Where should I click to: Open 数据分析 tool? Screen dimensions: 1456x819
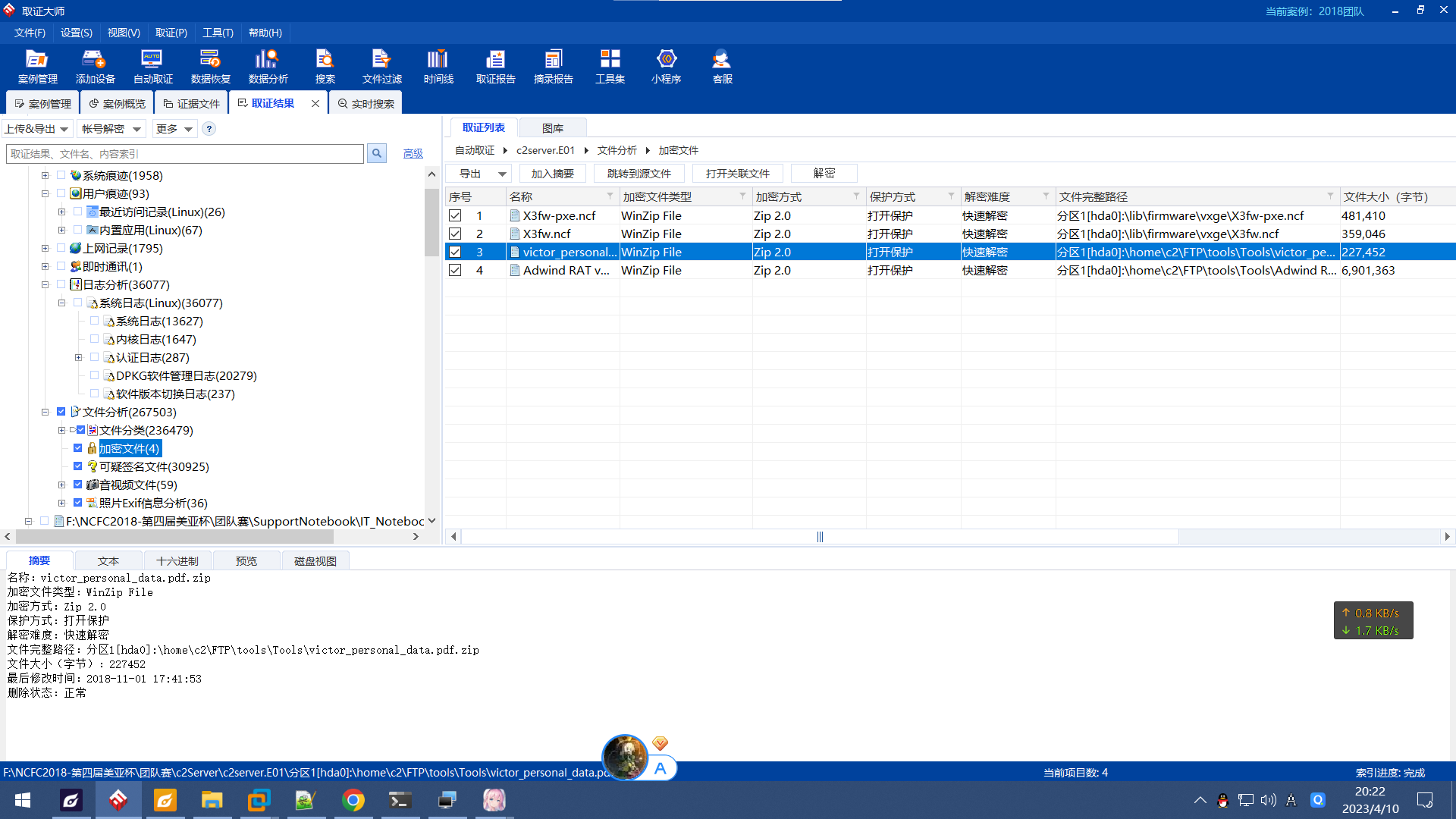point(268,66)
